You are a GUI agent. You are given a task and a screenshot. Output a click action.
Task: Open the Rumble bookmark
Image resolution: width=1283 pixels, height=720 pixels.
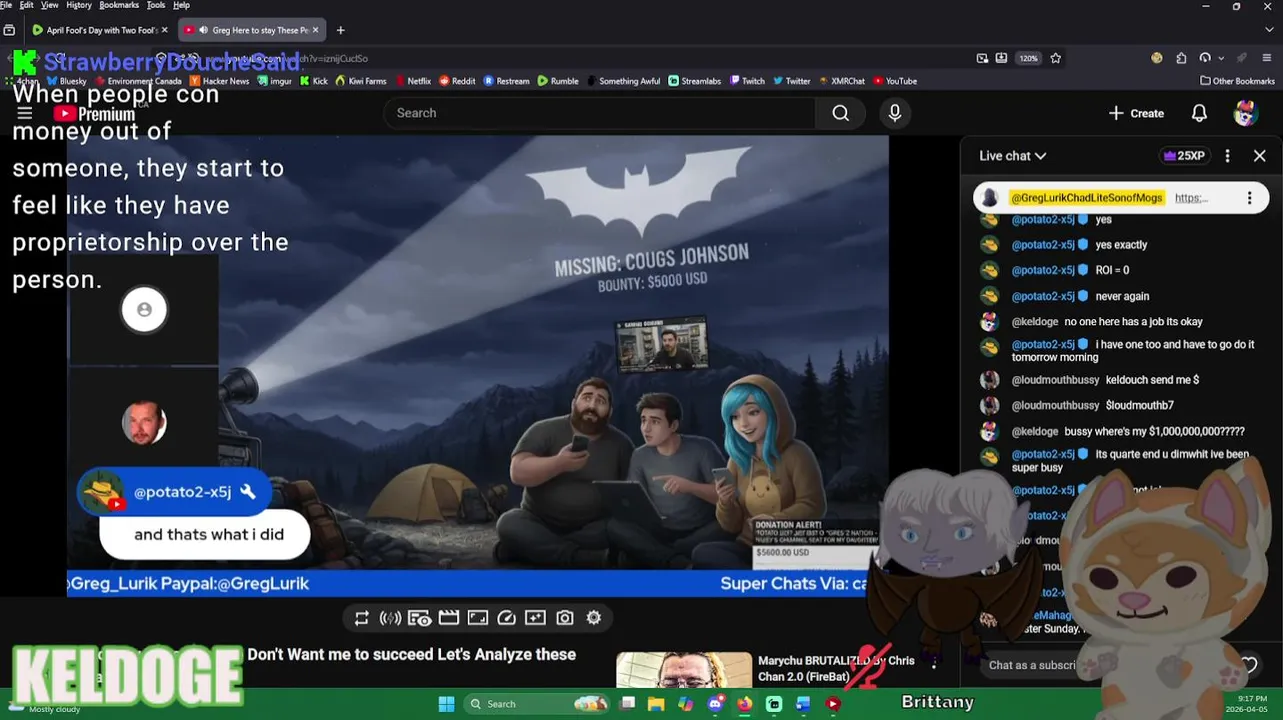tap(558, 81)
